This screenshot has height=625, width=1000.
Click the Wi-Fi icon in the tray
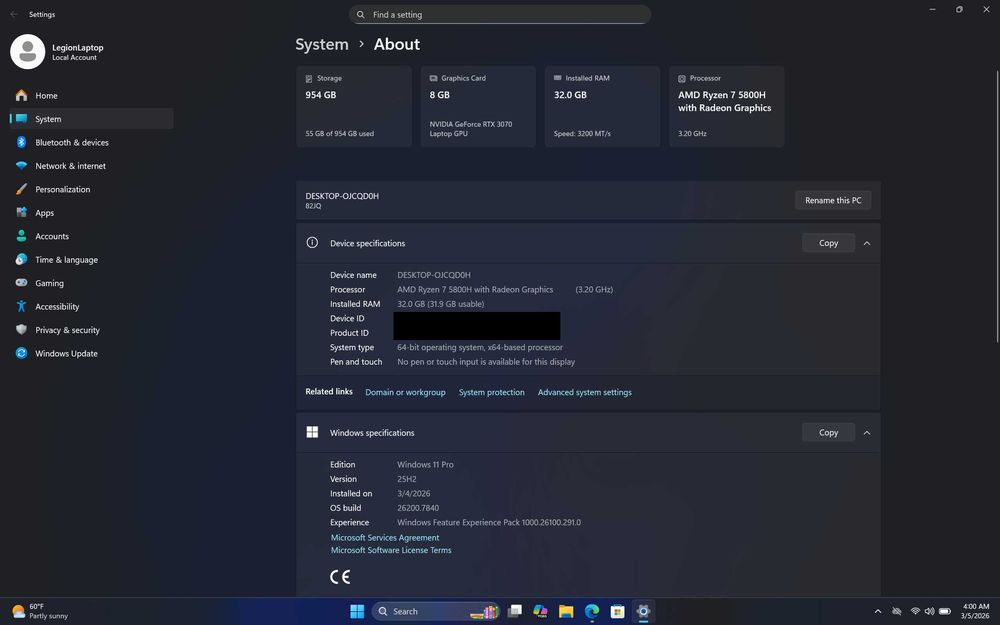tap(915, 611)
